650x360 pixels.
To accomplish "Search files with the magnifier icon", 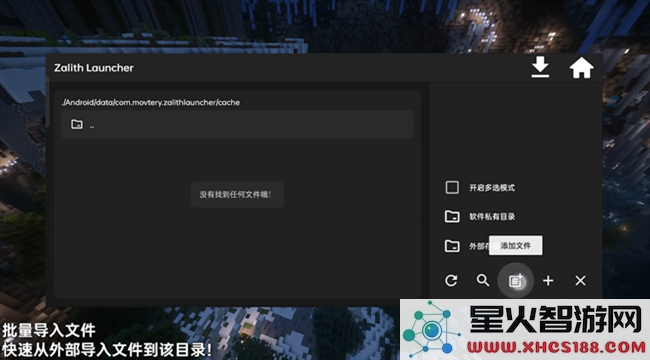I will pyautogui.click(x=483, y=280).
